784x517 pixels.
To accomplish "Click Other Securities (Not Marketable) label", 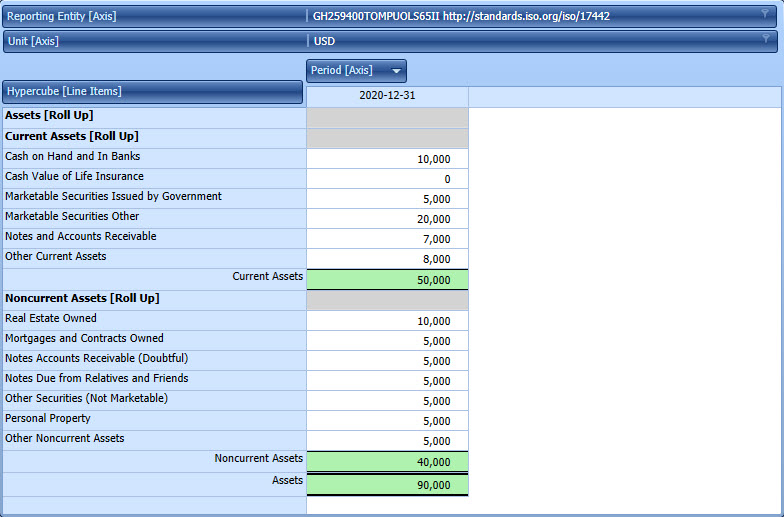I will click(86, 398).
